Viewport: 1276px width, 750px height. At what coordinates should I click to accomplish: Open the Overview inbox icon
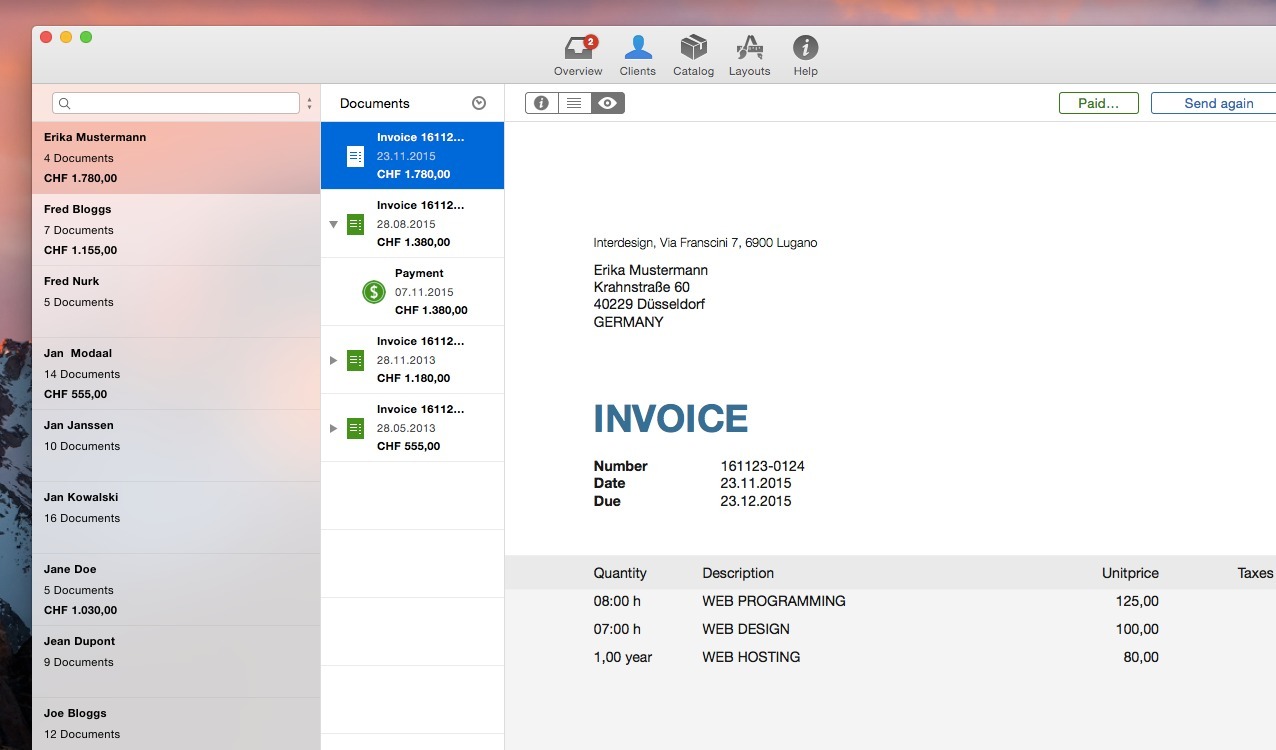click(x=578, y=48)
